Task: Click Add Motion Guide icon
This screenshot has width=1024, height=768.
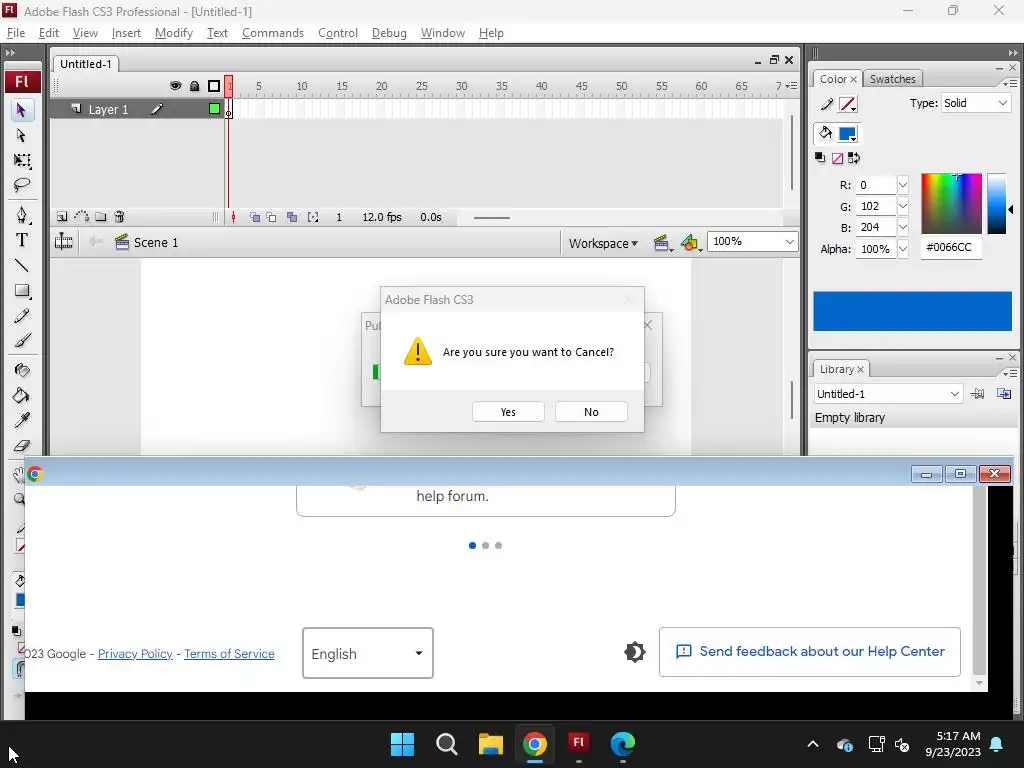Action: (x=82, y=217)
